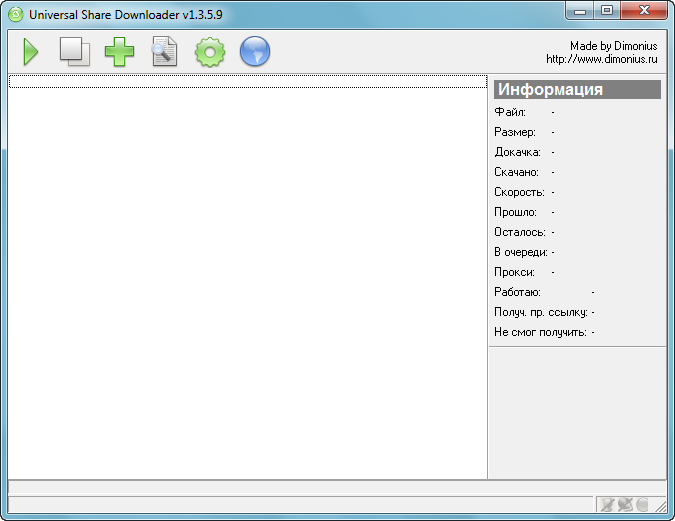Select the empty dotted row in download list
The image size is (675, 521).
[248, 81]
